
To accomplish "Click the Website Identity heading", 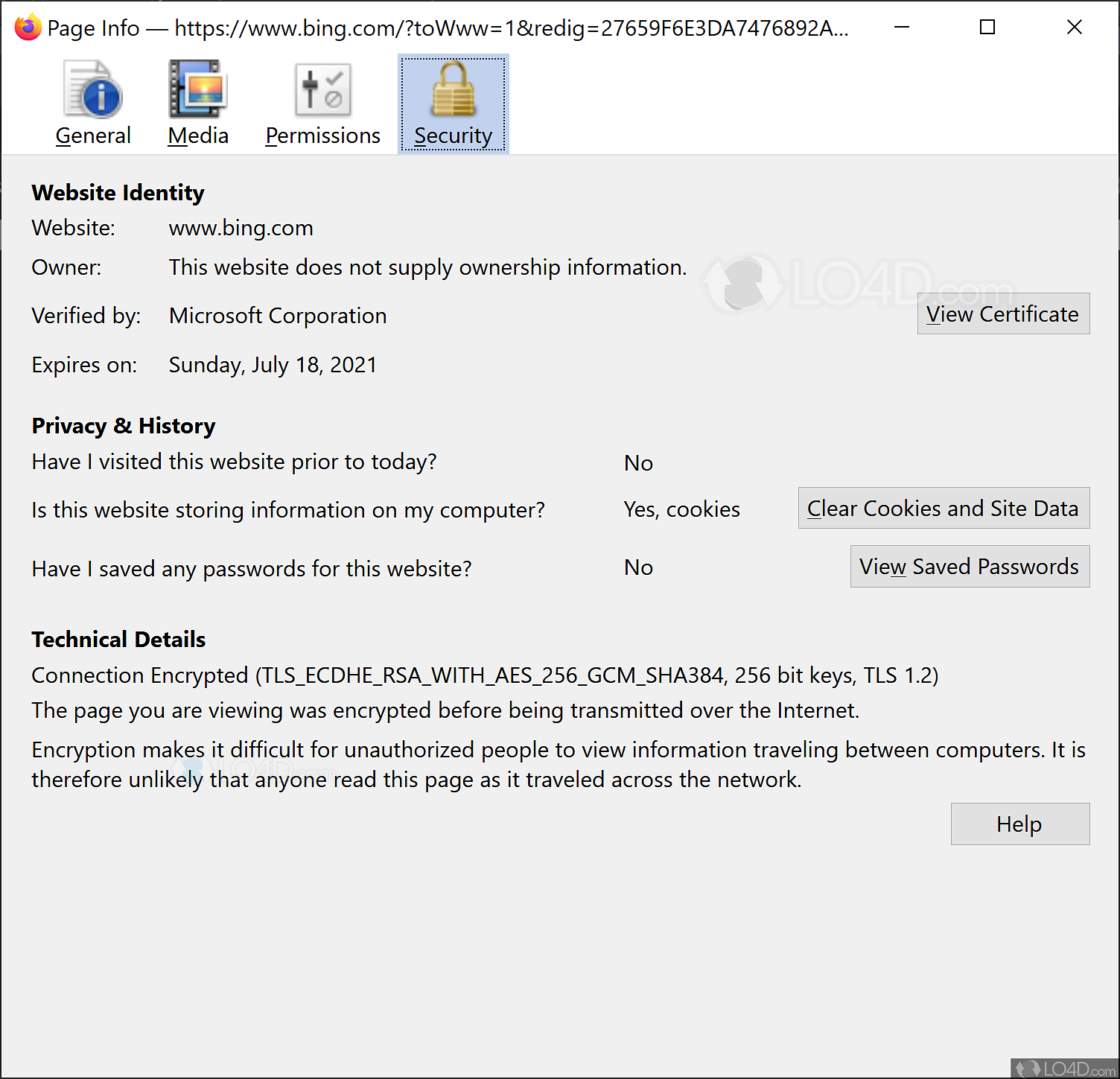I will 117,192.
